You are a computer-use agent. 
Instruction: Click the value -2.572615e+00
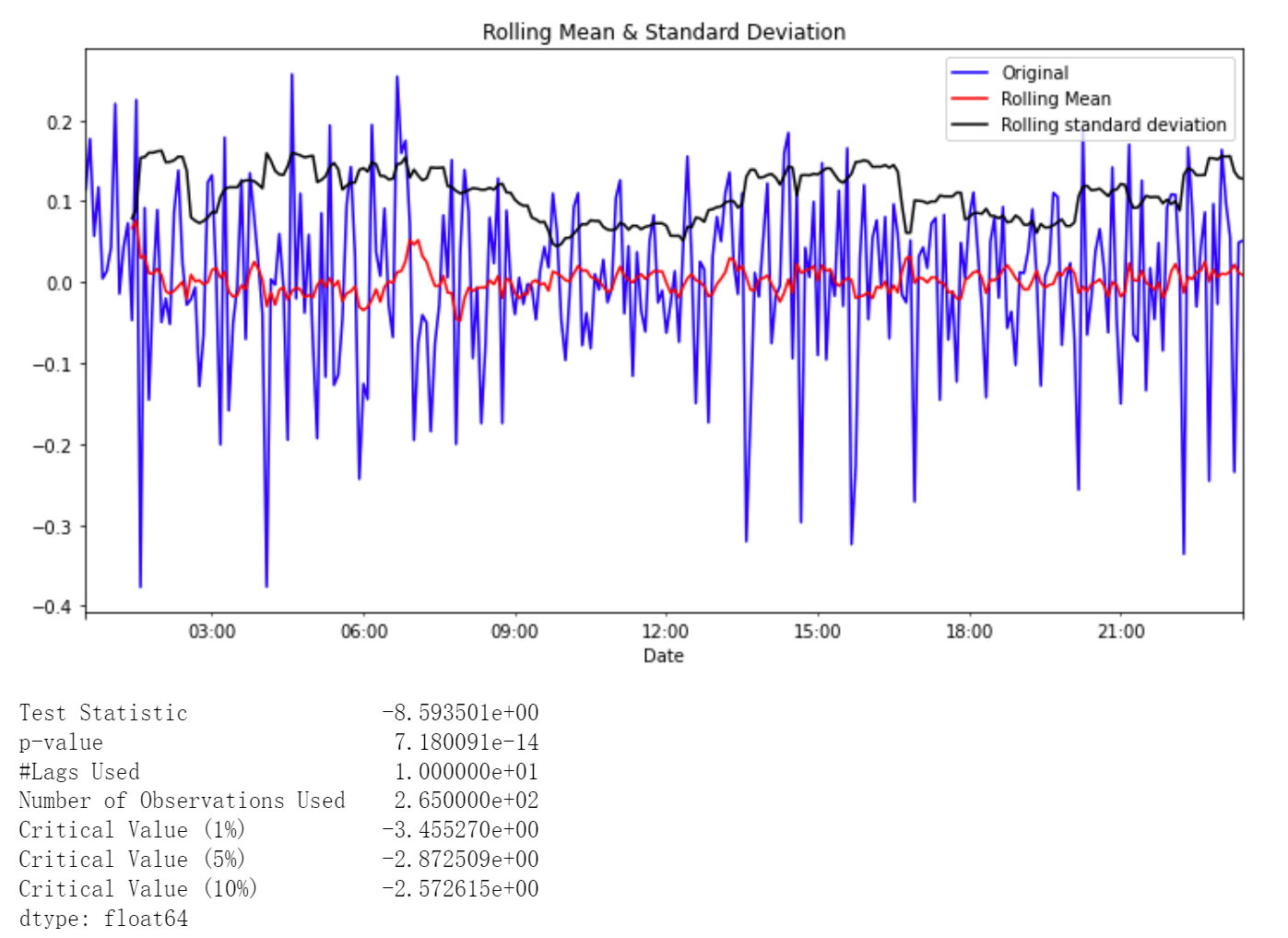click(461, 889)
